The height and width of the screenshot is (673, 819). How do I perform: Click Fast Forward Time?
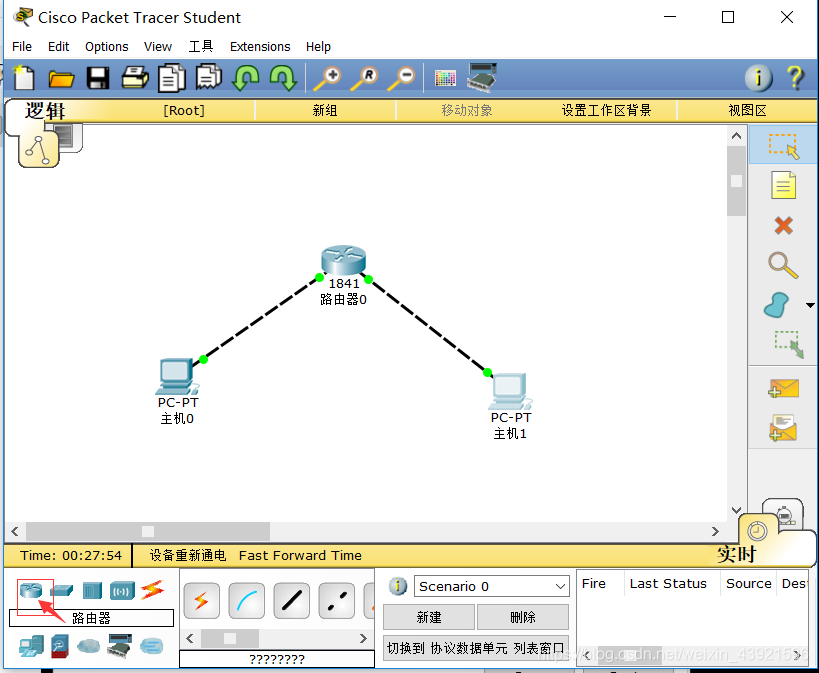(x=300, y=555)
